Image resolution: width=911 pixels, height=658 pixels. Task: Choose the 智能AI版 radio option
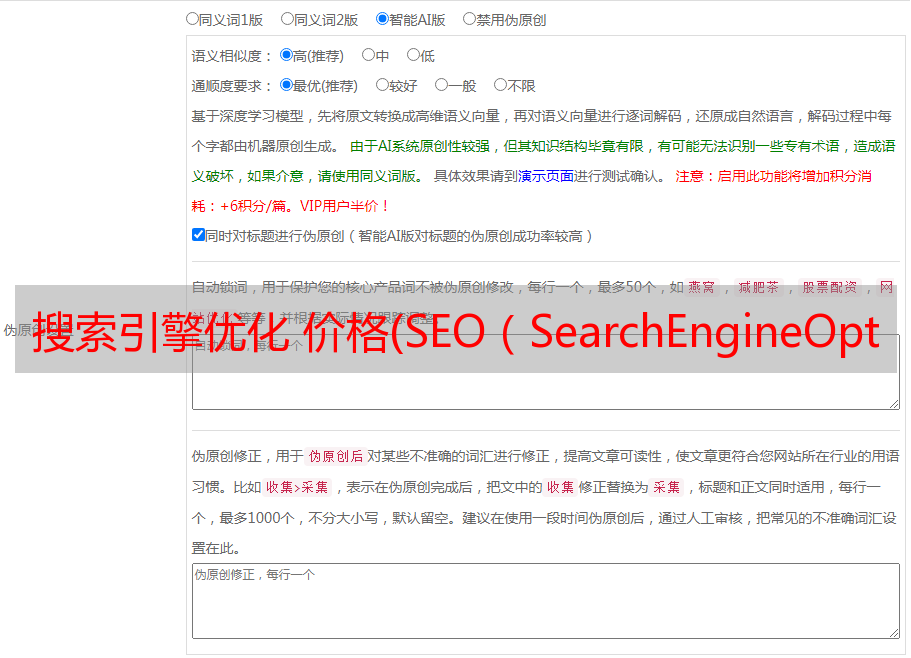[382, 19]
